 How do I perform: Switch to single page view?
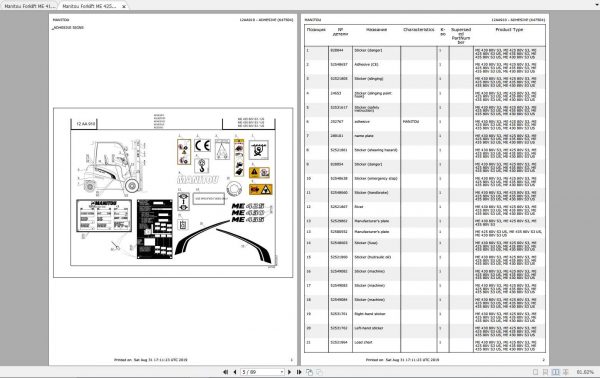pos(535,372)
